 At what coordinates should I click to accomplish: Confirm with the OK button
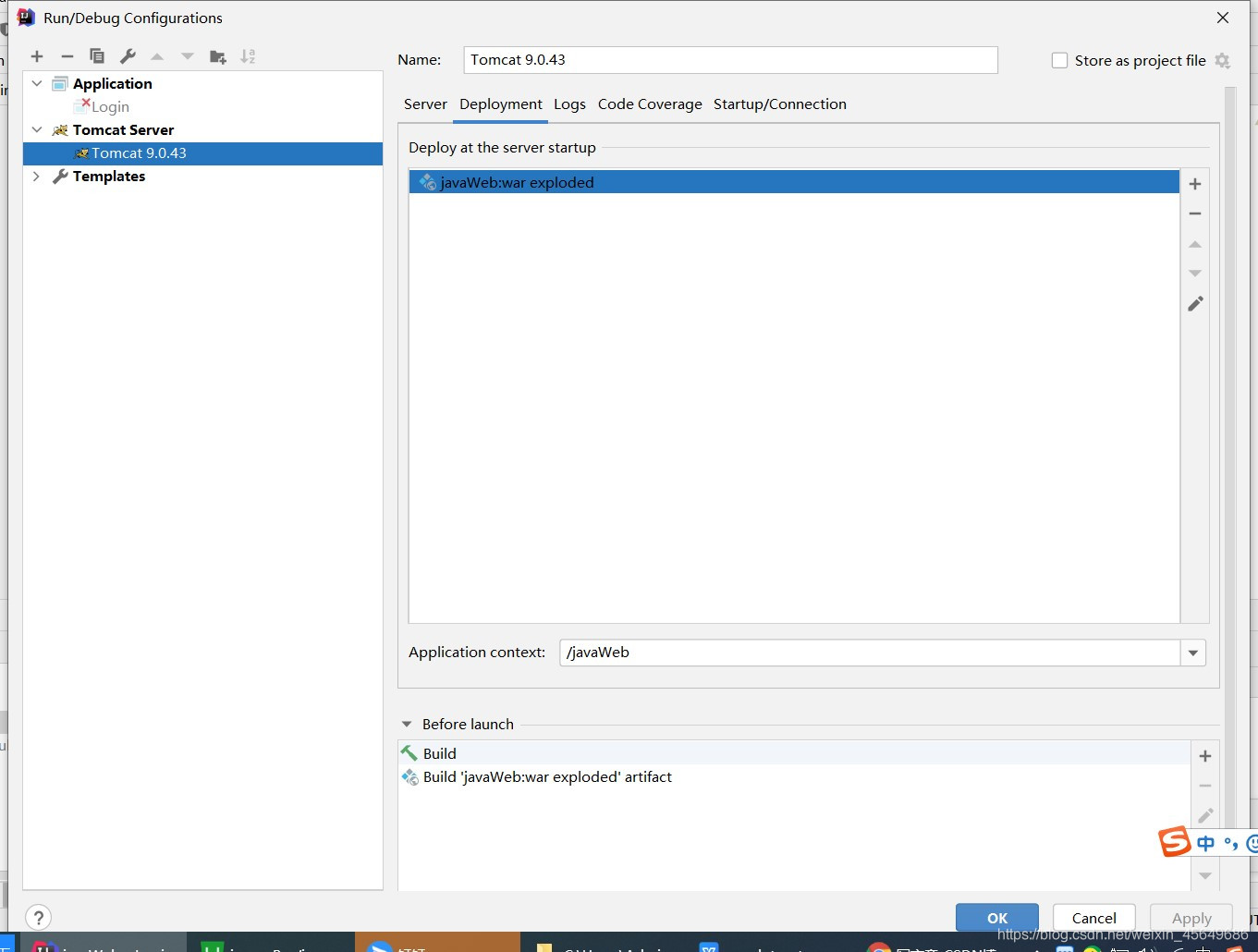(x=997, y=918)
